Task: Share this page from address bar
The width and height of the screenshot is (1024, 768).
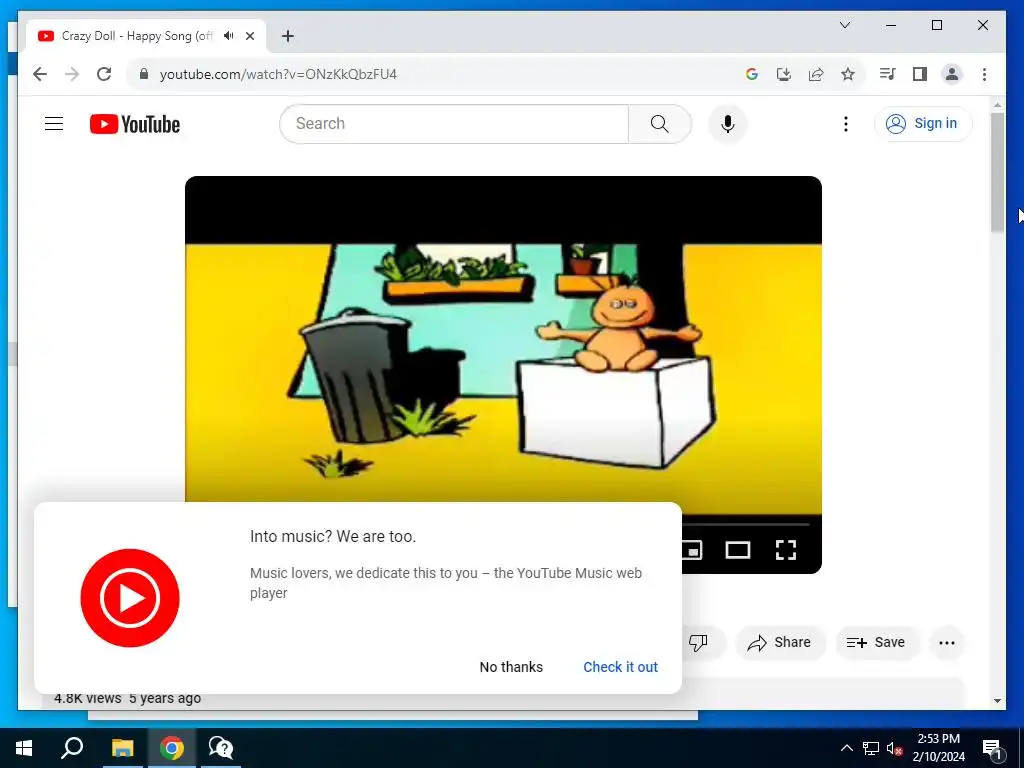Action: click(816, 74)
